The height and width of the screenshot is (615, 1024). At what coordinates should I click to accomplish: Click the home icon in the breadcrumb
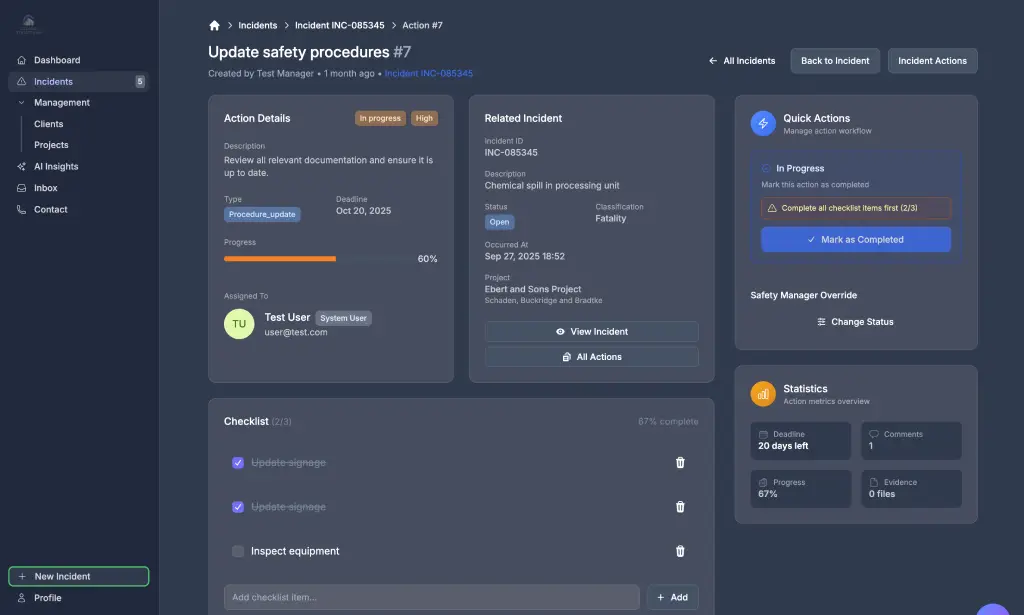[213, 24]
